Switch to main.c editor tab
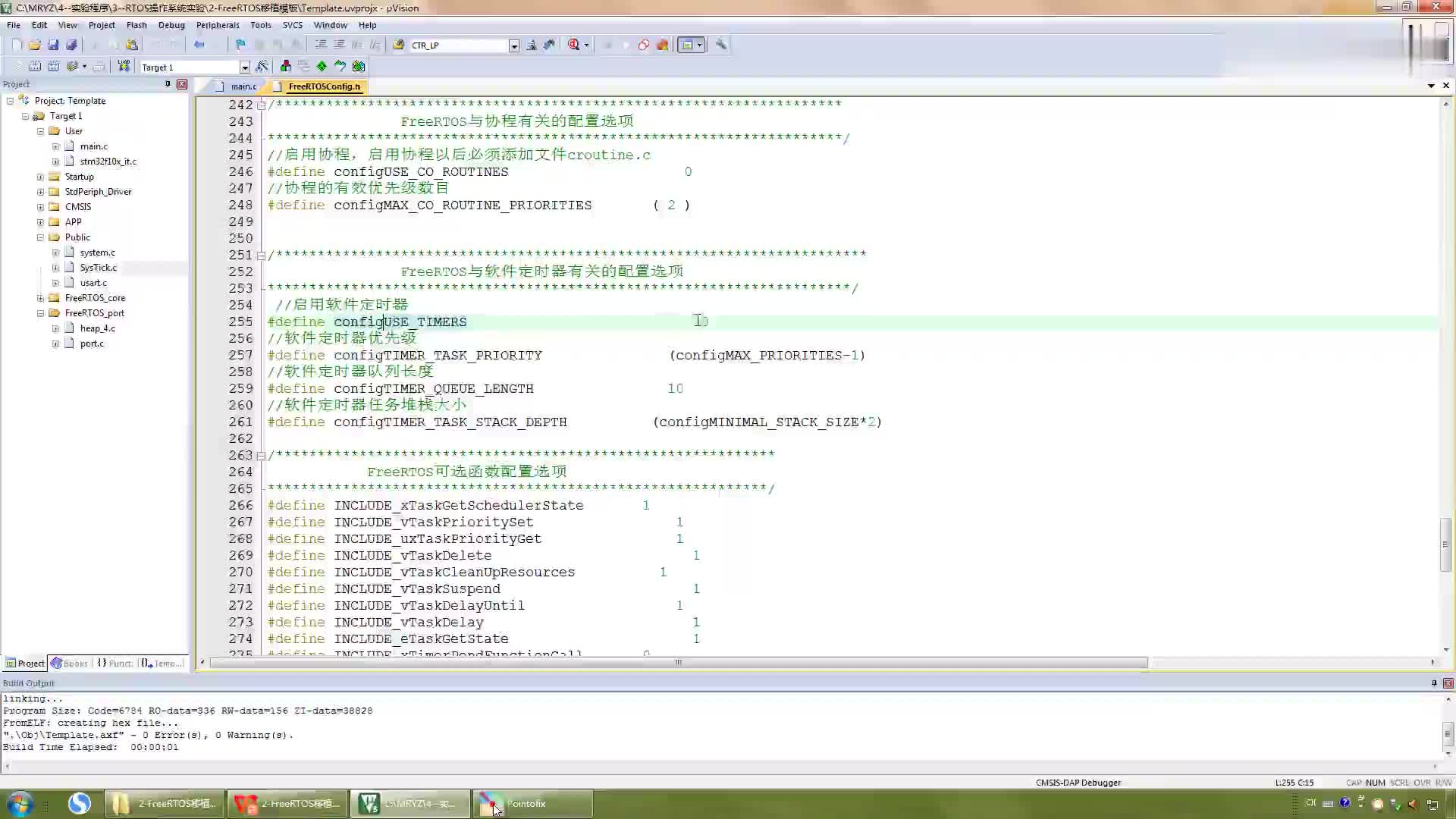 pyautogui.click(x=237, y=86)
